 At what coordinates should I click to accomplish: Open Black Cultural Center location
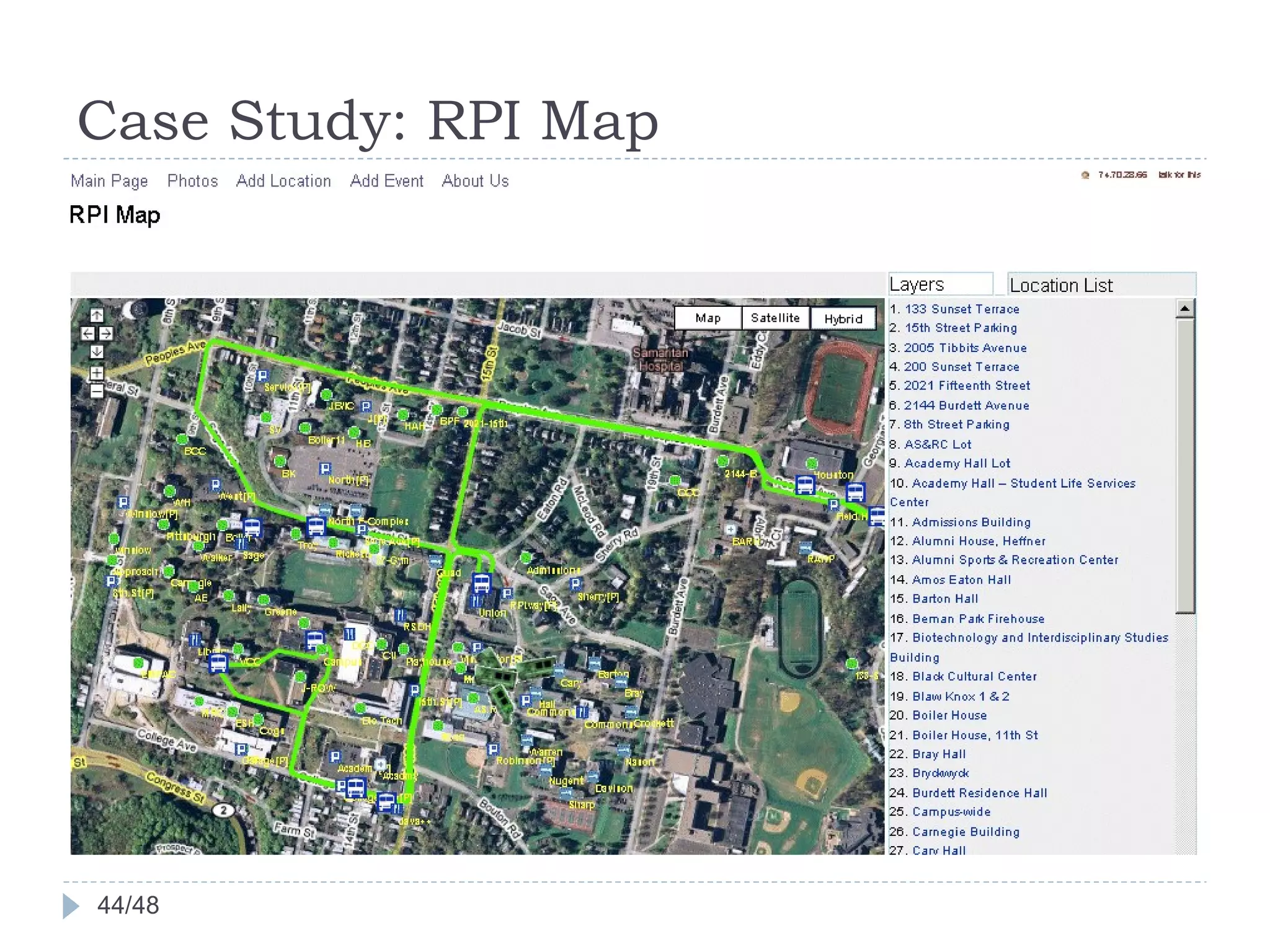click(974, 676)
